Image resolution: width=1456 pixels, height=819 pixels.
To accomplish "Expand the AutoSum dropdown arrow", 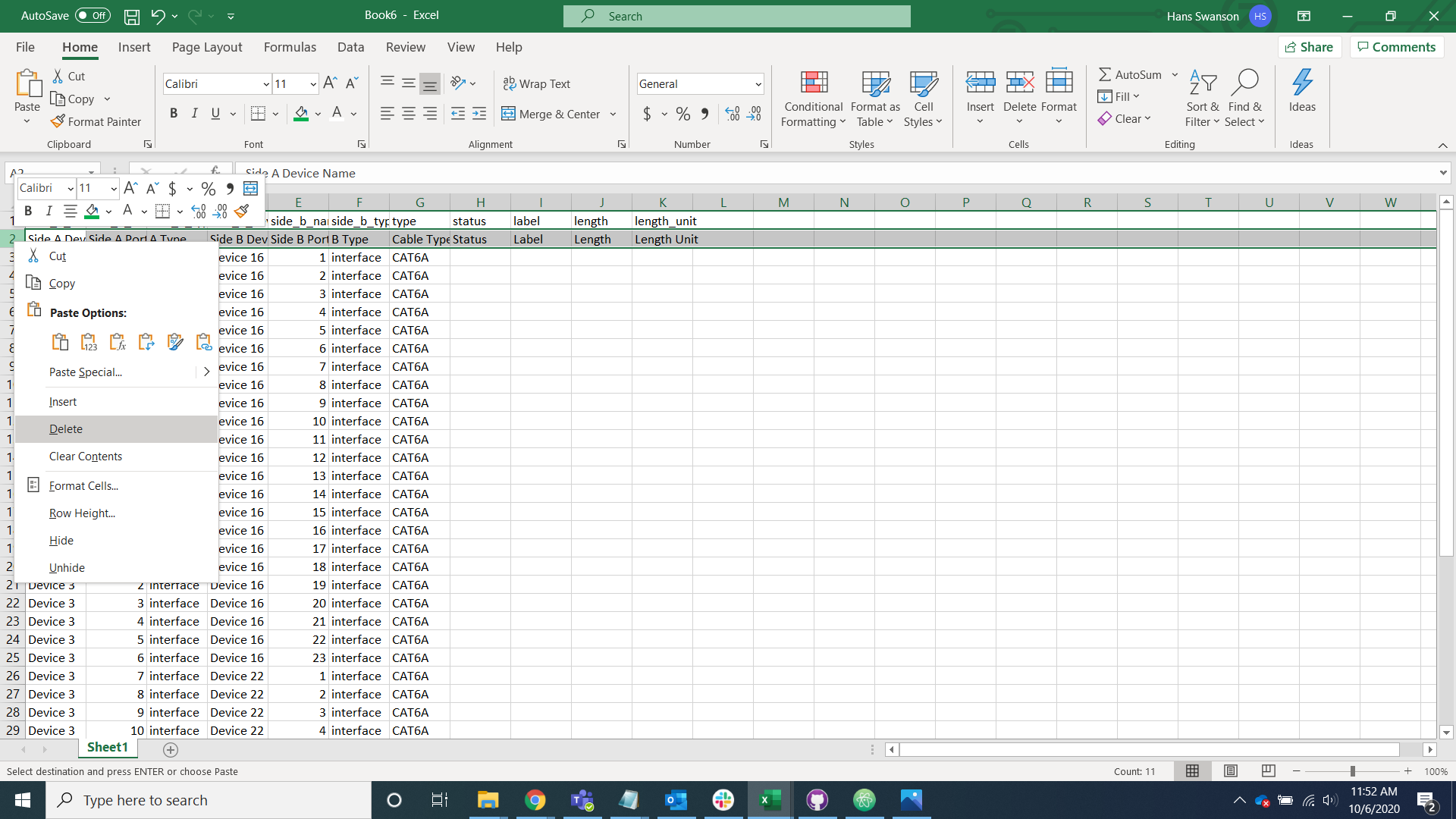I will pos(1175,74).
